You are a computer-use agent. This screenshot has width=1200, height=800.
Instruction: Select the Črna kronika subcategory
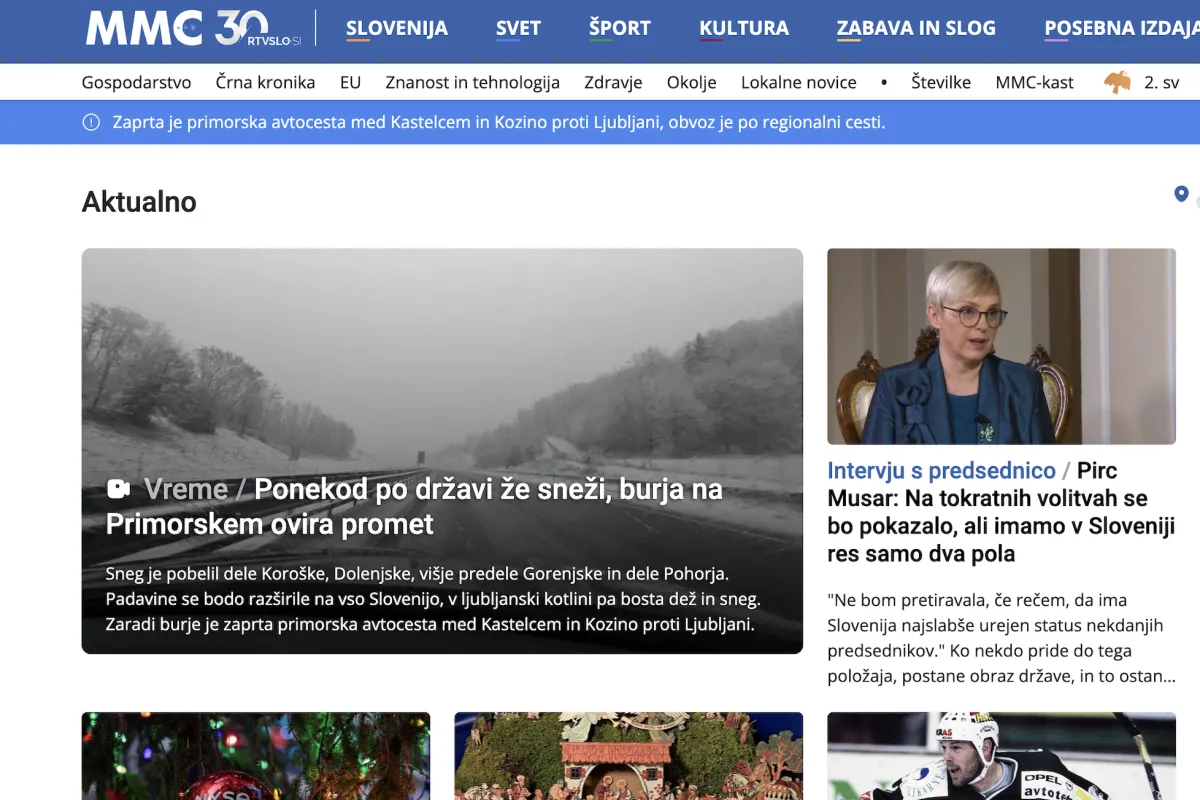coord(265,82)
